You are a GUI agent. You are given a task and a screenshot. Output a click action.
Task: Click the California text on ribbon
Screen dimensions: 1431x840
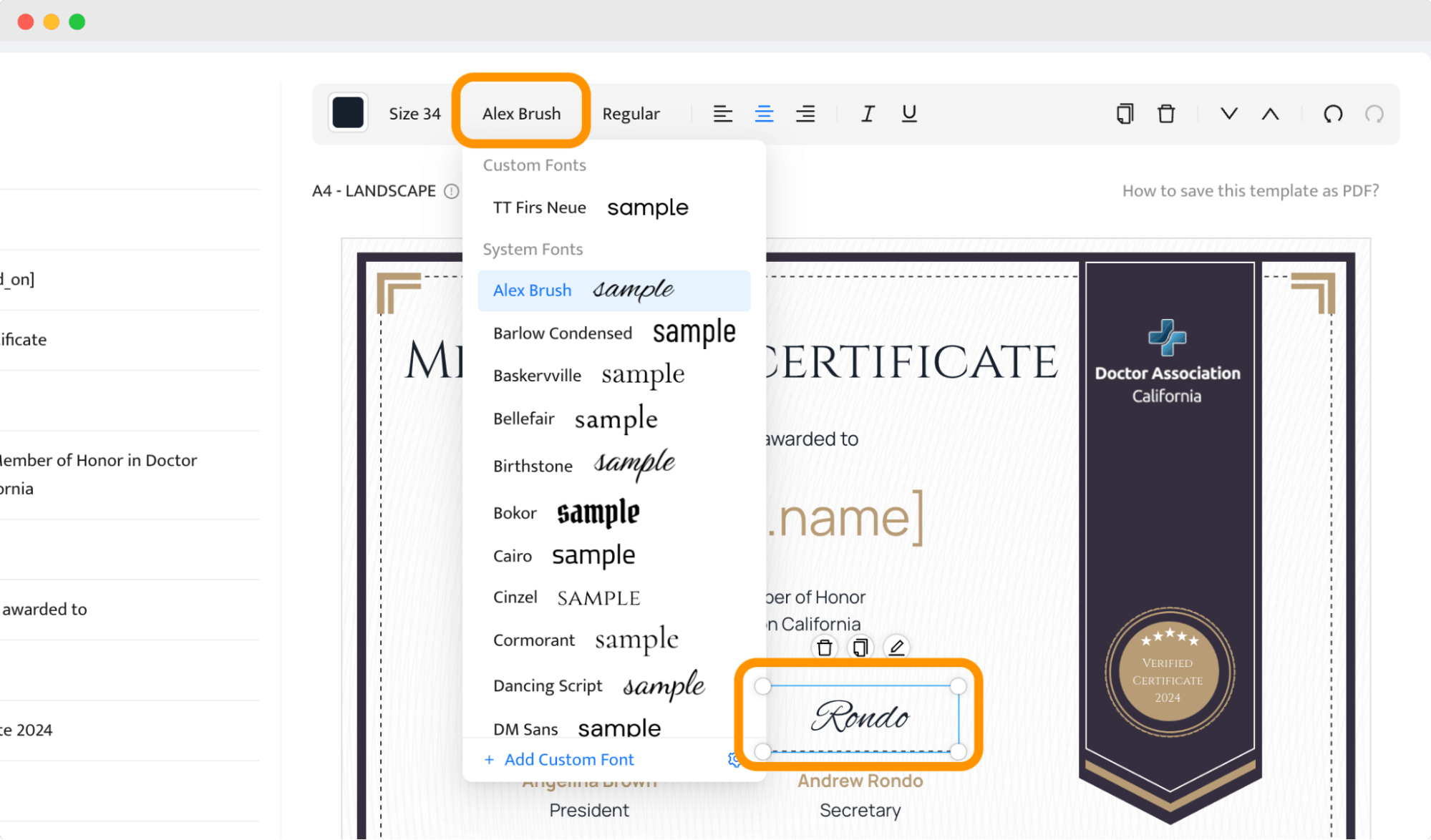(x=1167, y=396)
